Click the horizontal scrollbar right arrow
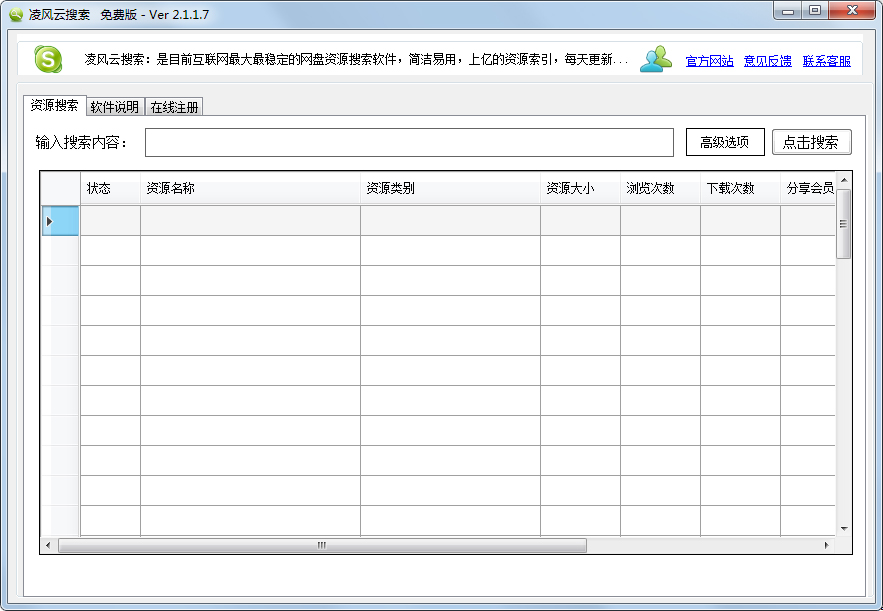This screenshot has width=883, height=611. 826,546
